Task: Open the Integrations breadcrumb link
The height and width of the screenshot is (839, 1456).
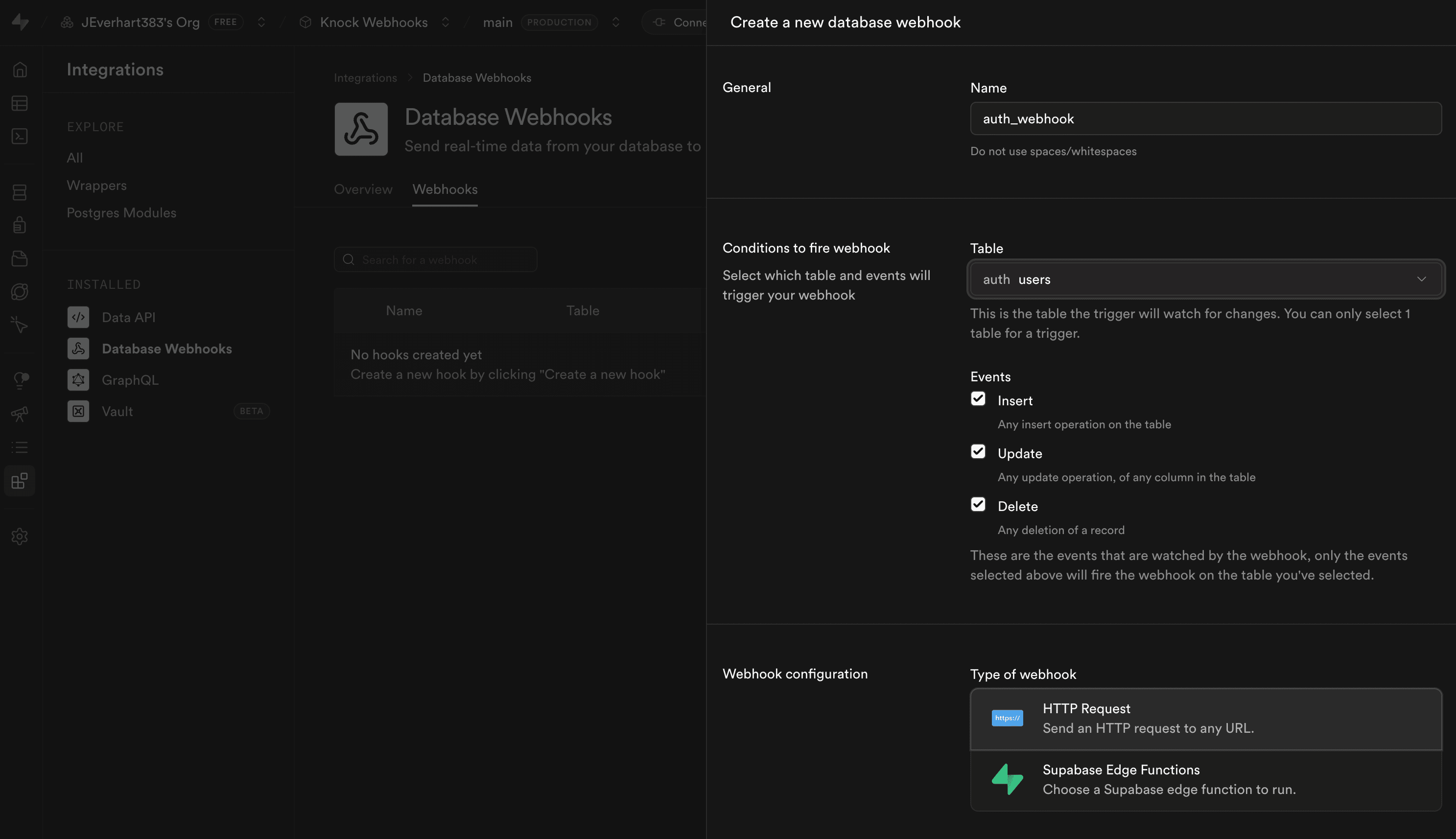Action: [365, 77]
